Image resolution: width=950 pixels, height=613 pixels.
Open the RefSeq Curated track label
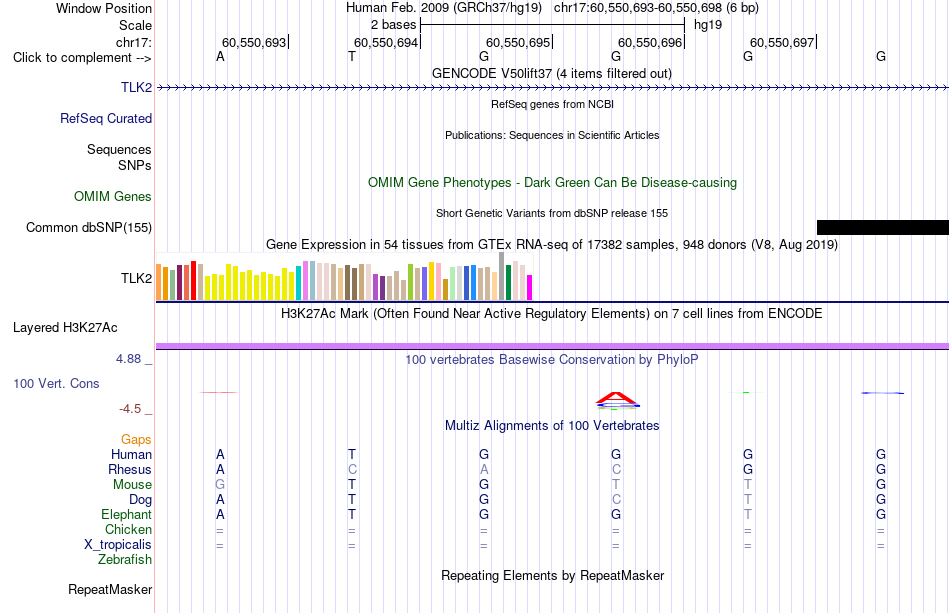[106, 118]
